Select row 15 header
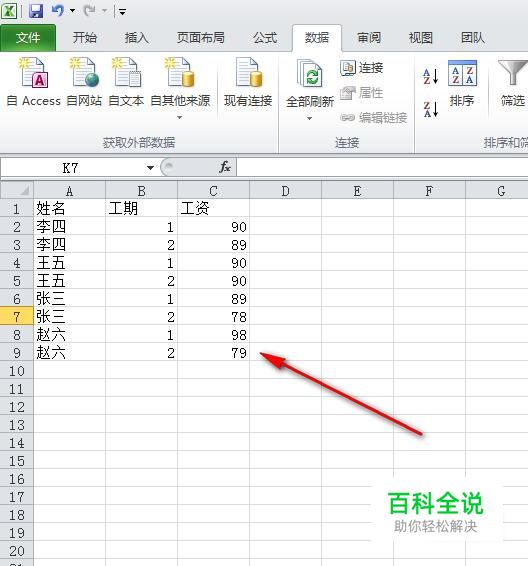528x566 pixels. point(17,461)
